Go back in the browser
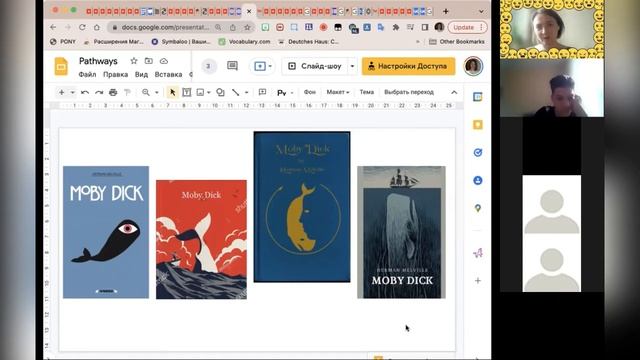 click(53, 27)
